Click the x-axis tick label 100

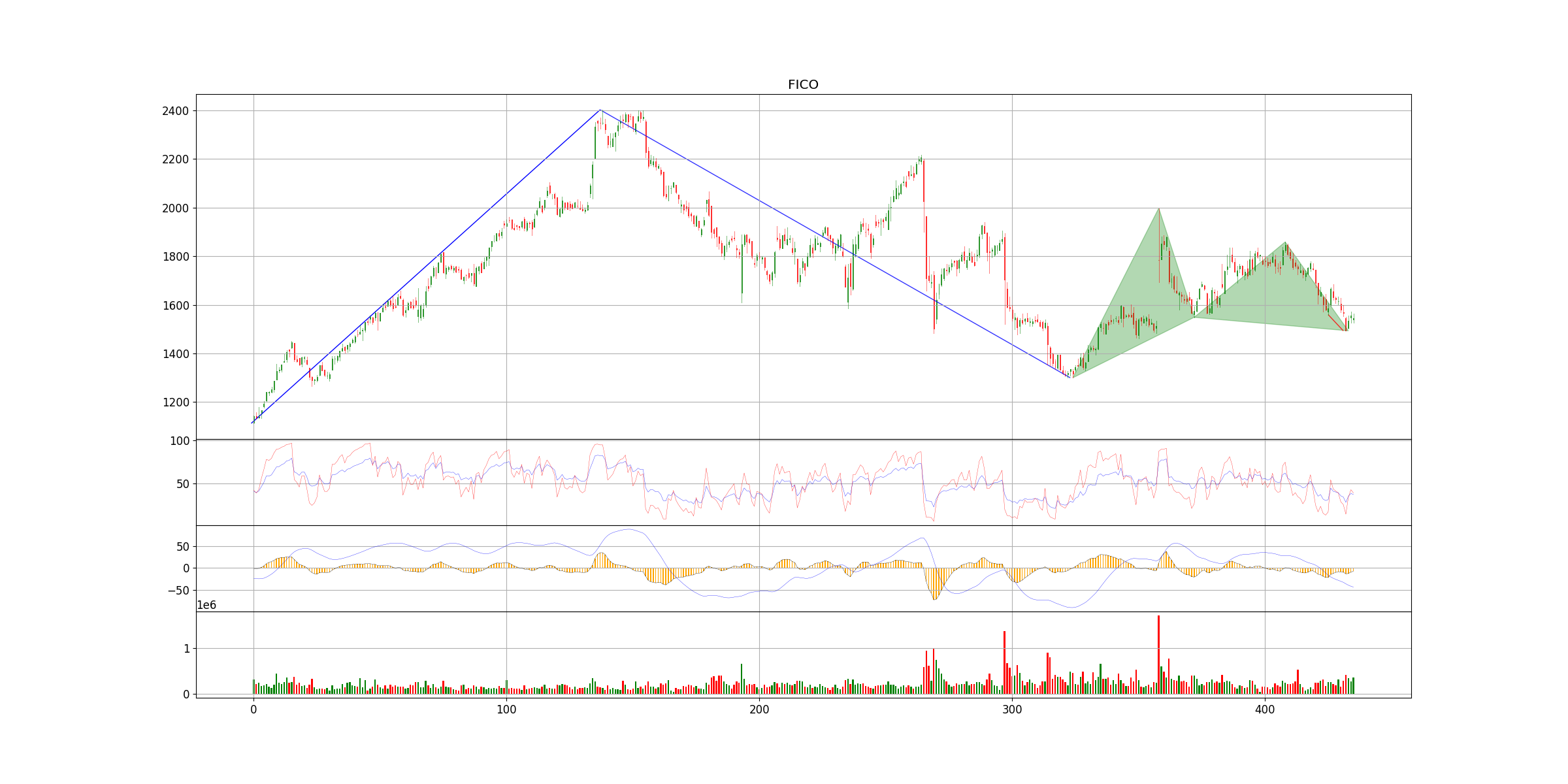(506, 709)
